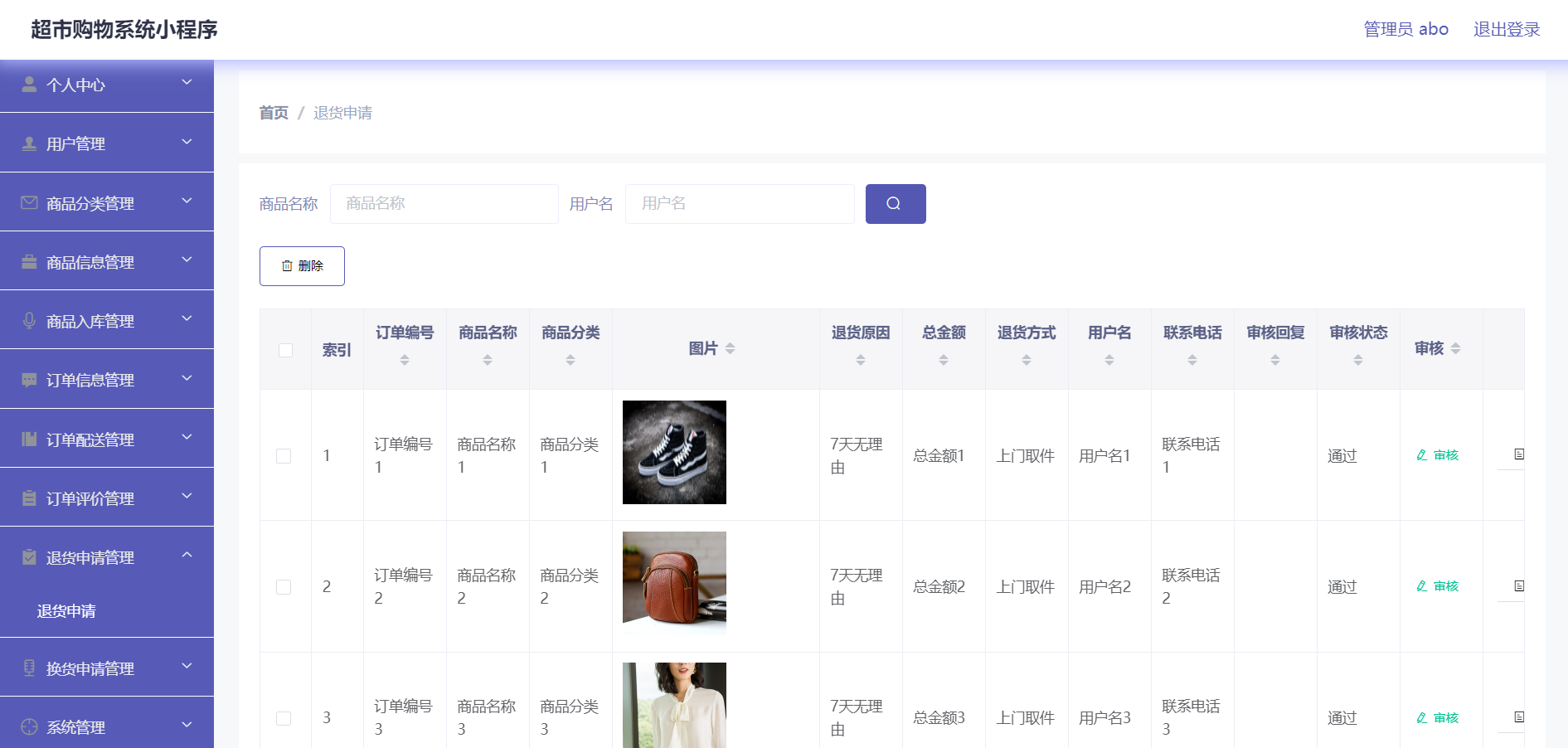Focus the 用户名 search field

(740, 204)
